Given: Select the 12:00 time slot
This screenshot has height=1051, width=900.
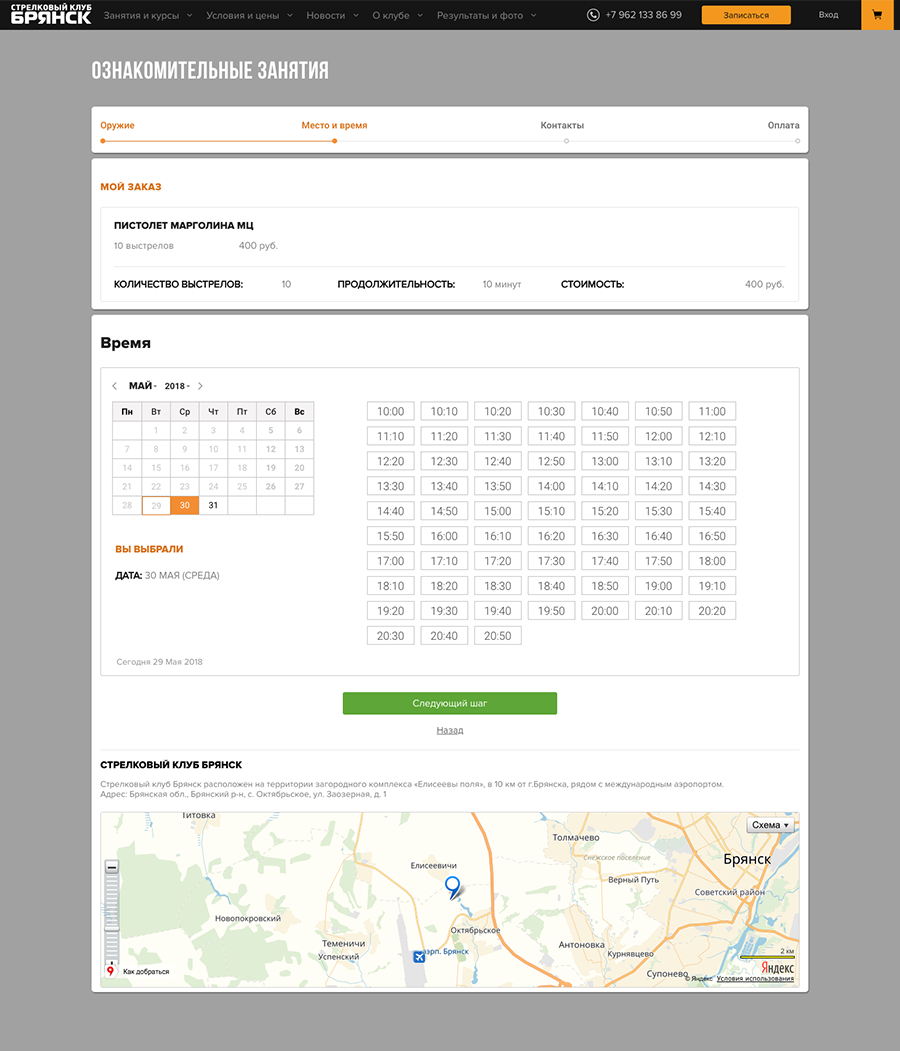Looking at the screenshot, I should pyautogui.click(x=659, y=436).
